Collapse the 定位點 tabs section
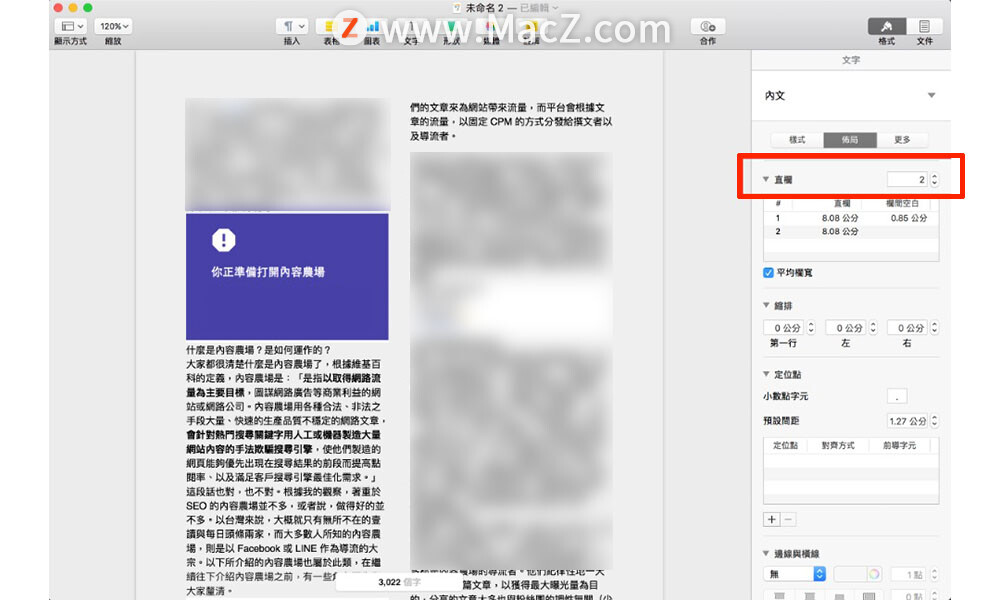The width and height of the screenshot is (1000, 600). pyautogui.click(x=766, y=374)
